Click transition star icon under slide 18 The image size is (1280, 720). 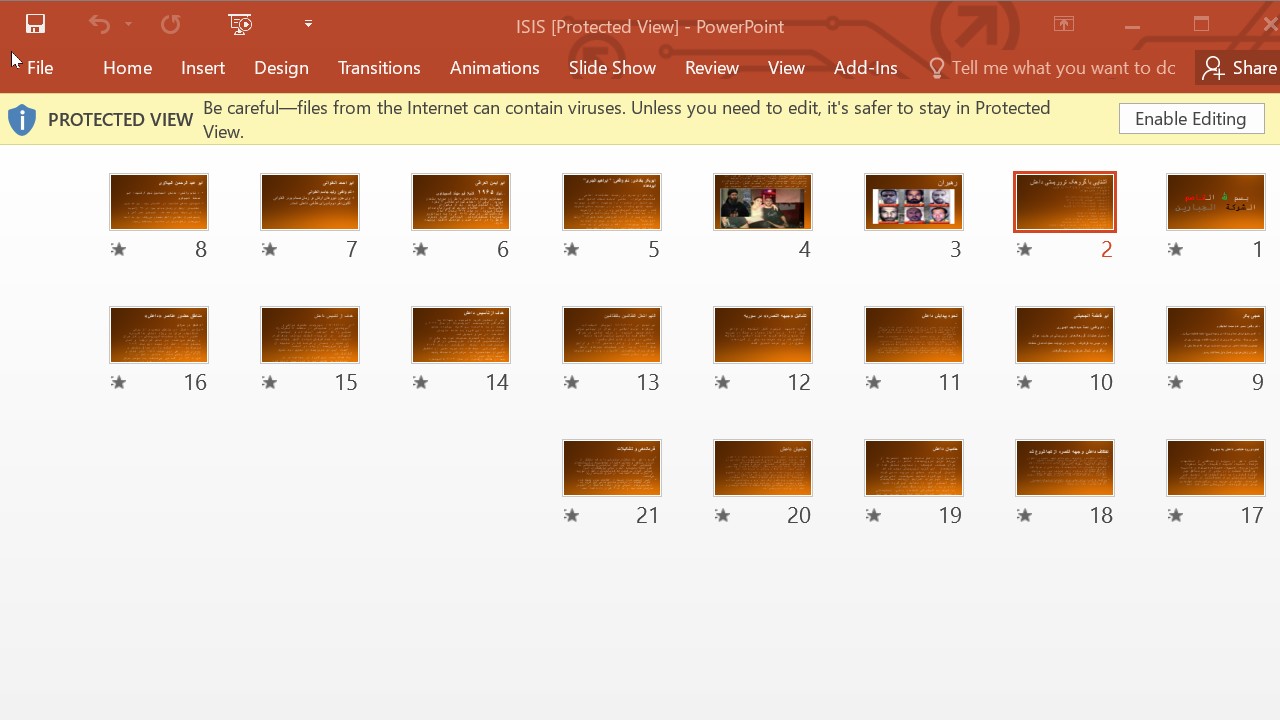1024,515
